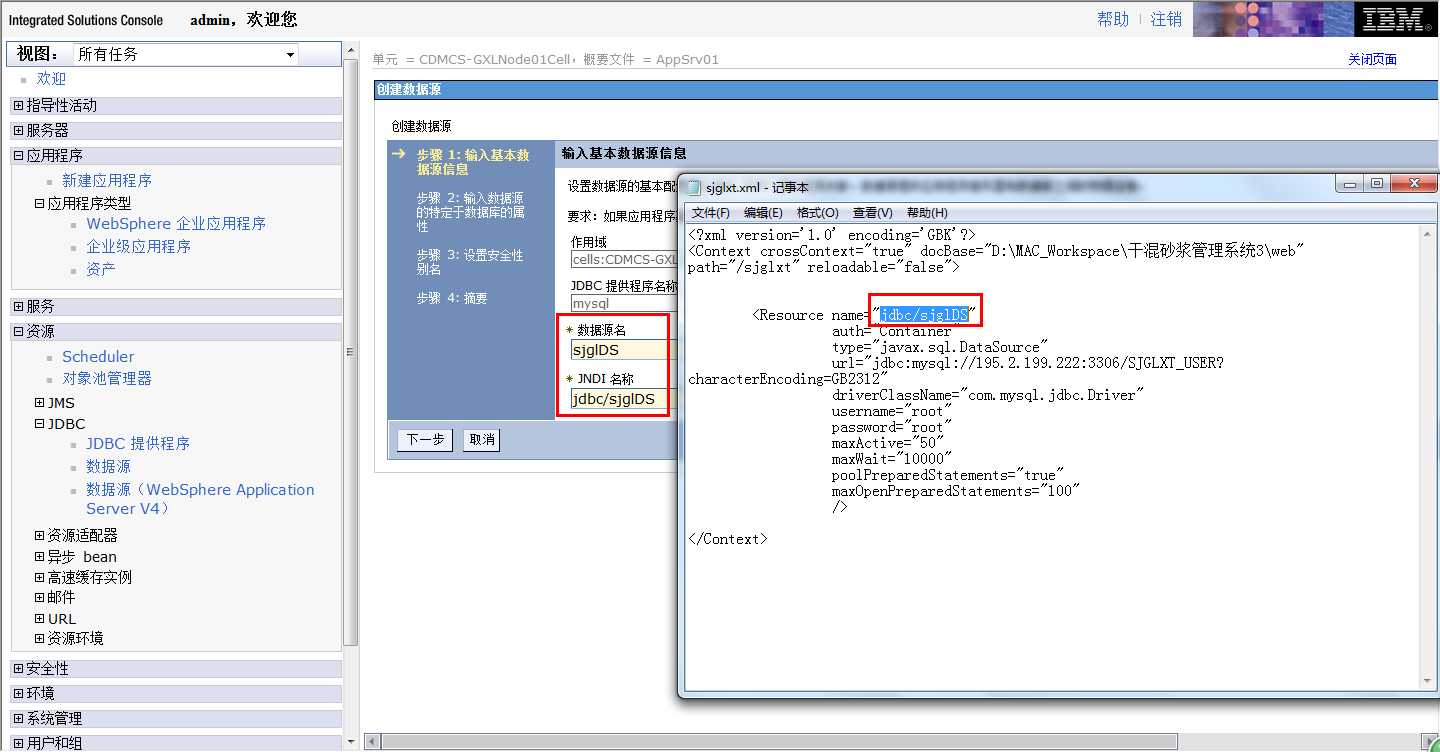Click the 欢迎 link in sidebar
The width and height of the screenshot is (1440, 752).
pos(51,79)
